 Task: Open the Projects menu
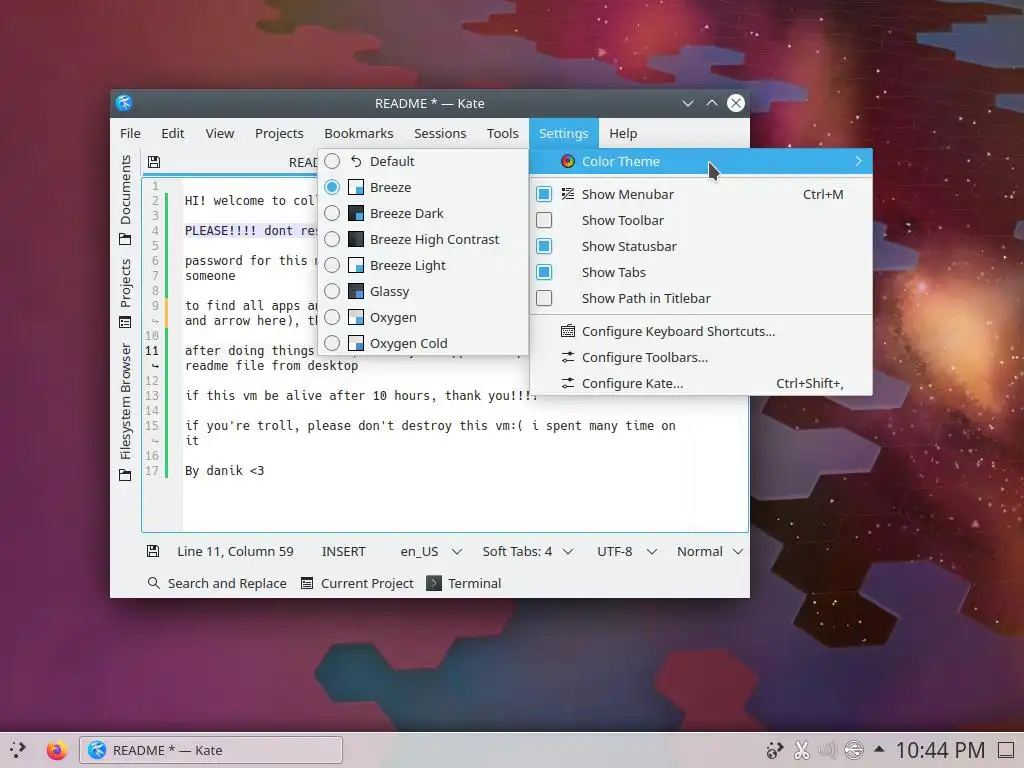pyautogui.click(x=279, y=133)
